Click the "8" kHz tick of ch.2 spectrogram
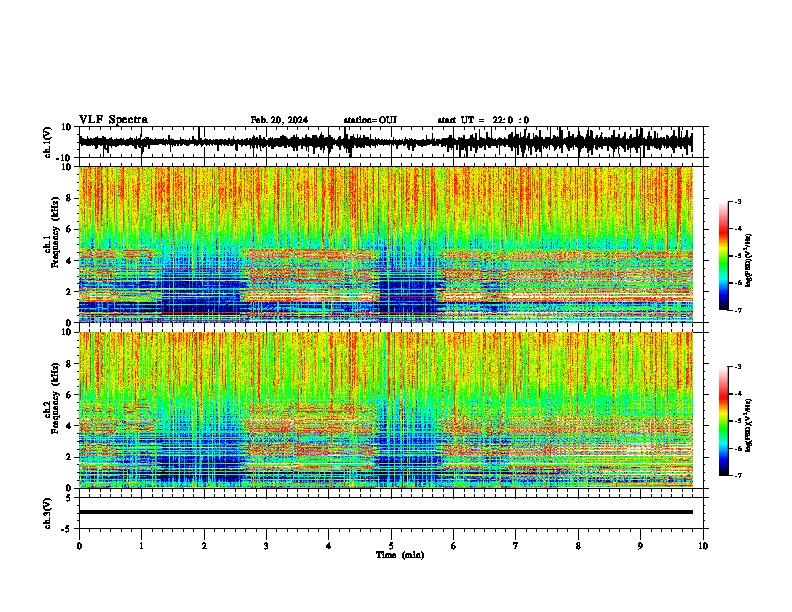 [x=69, y=364]
